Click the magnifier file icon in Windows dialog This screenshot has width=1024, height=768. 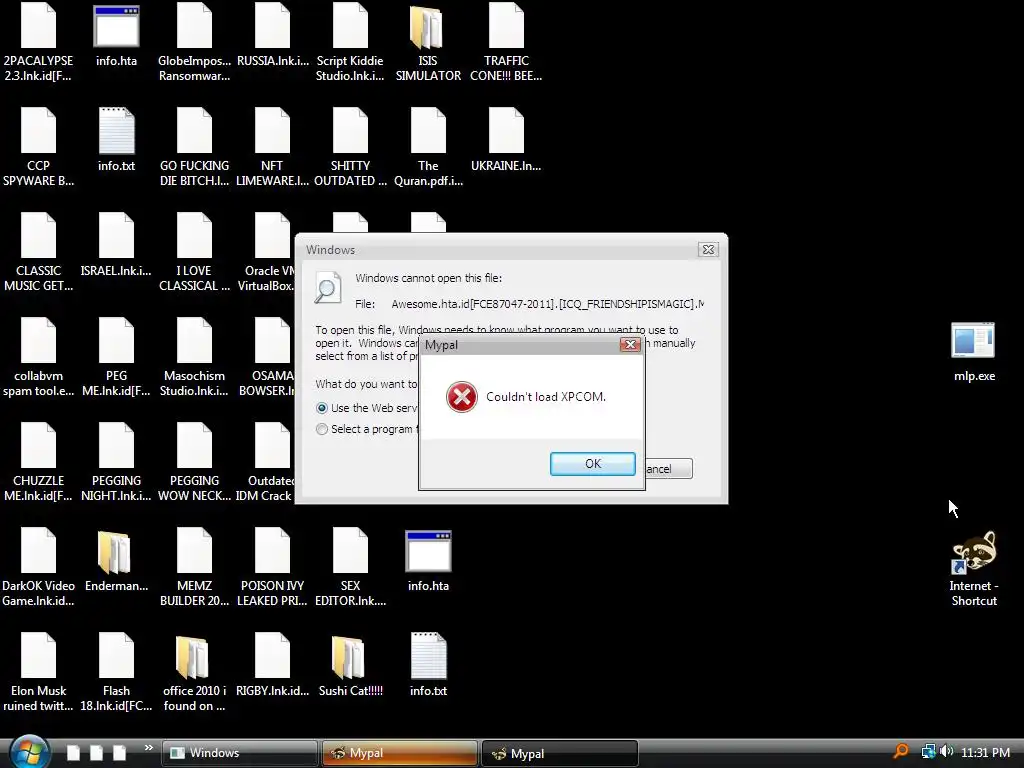pos(328,287)
